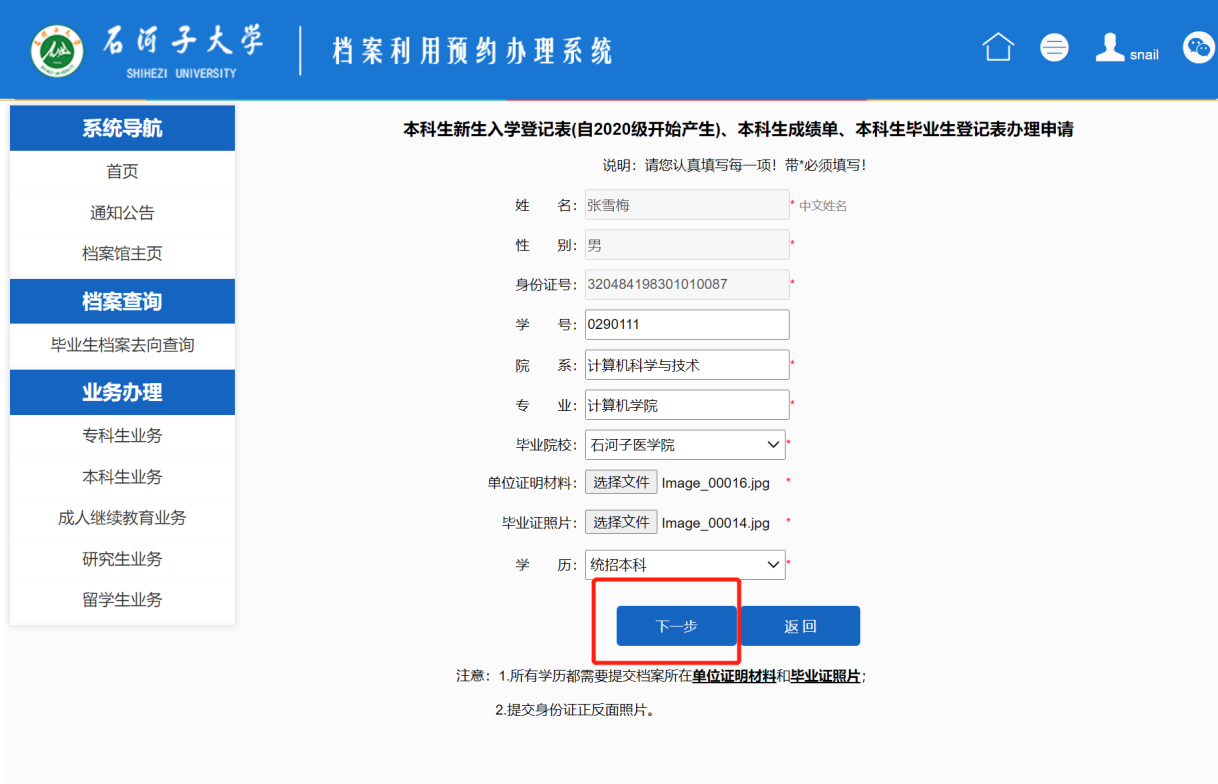
Task: Open the WeChat icon in header
Action: coord(1198,47)
